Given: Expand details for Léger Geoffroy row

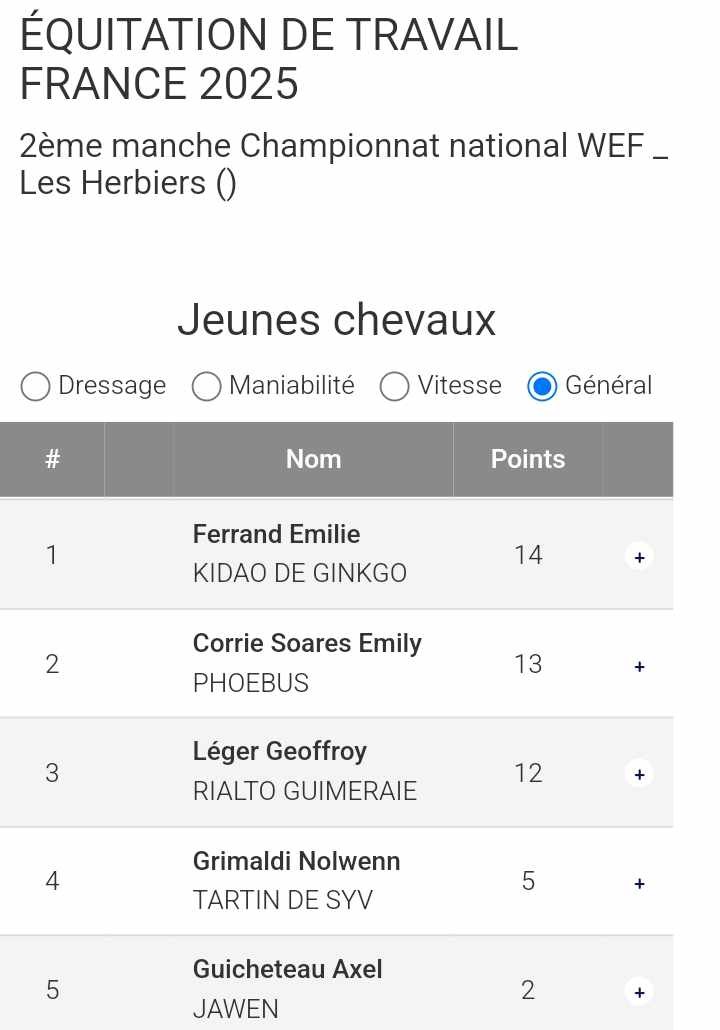Looking at the screenshot, I should tap(639, 773).
